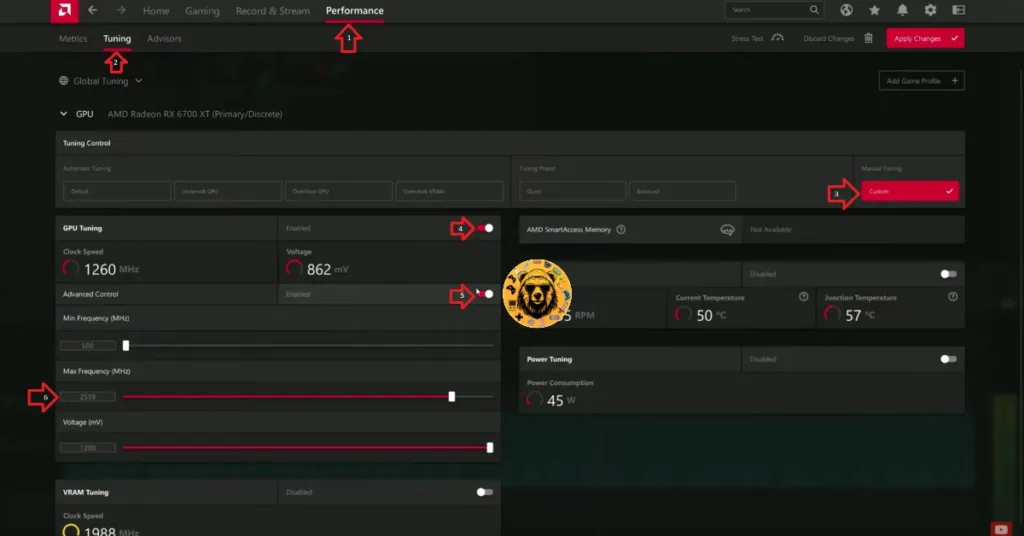Click Min Frequency slider handle
Screen dimensions: 1024x536
[x=126, y=345]
